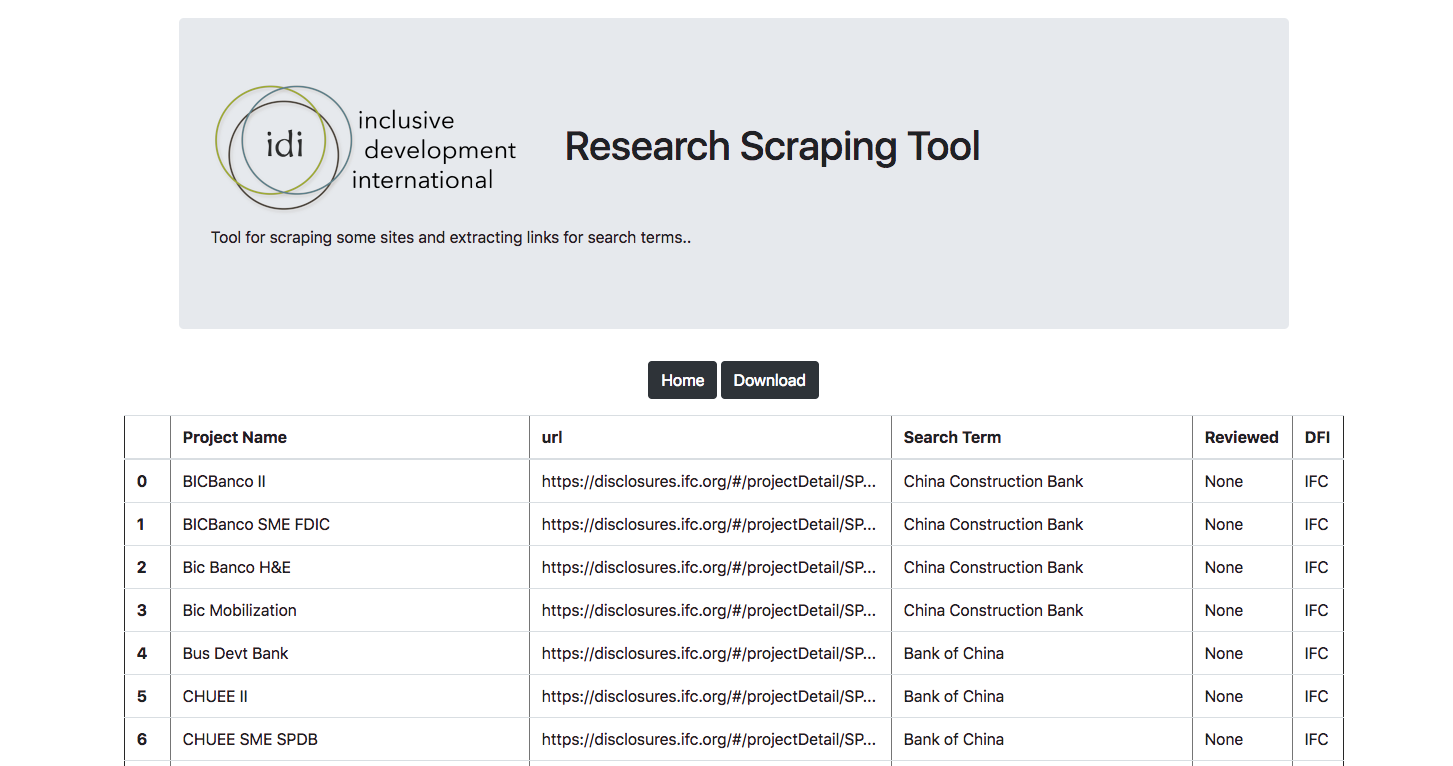Click the IFC cell in the CHUEE SME SPDB row
This screenshot has width=1453, height=766.
coord(1317,739)
